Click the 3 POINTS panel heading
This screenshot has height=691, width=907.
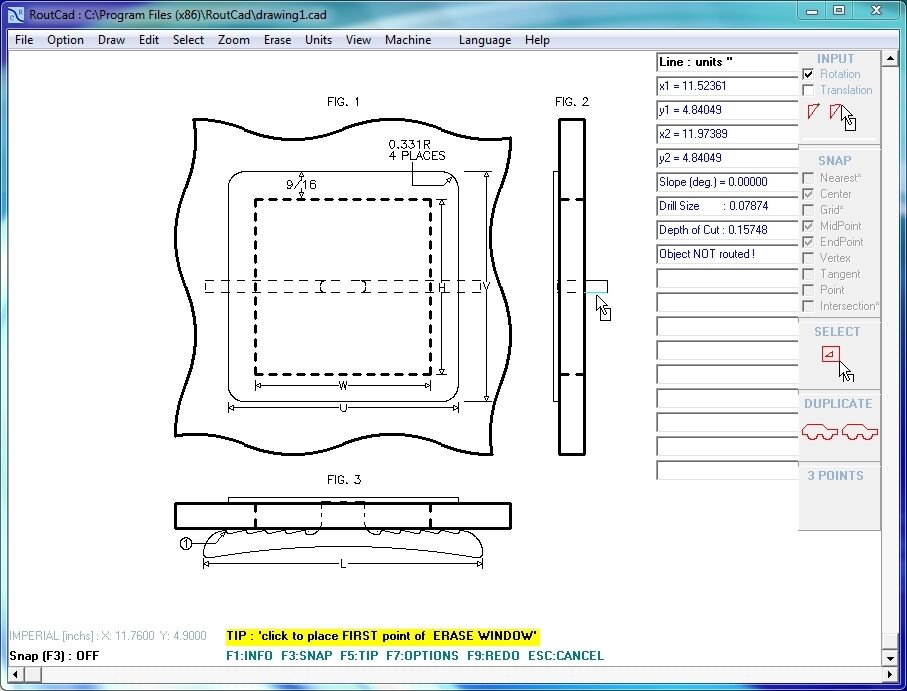point(835,475)
